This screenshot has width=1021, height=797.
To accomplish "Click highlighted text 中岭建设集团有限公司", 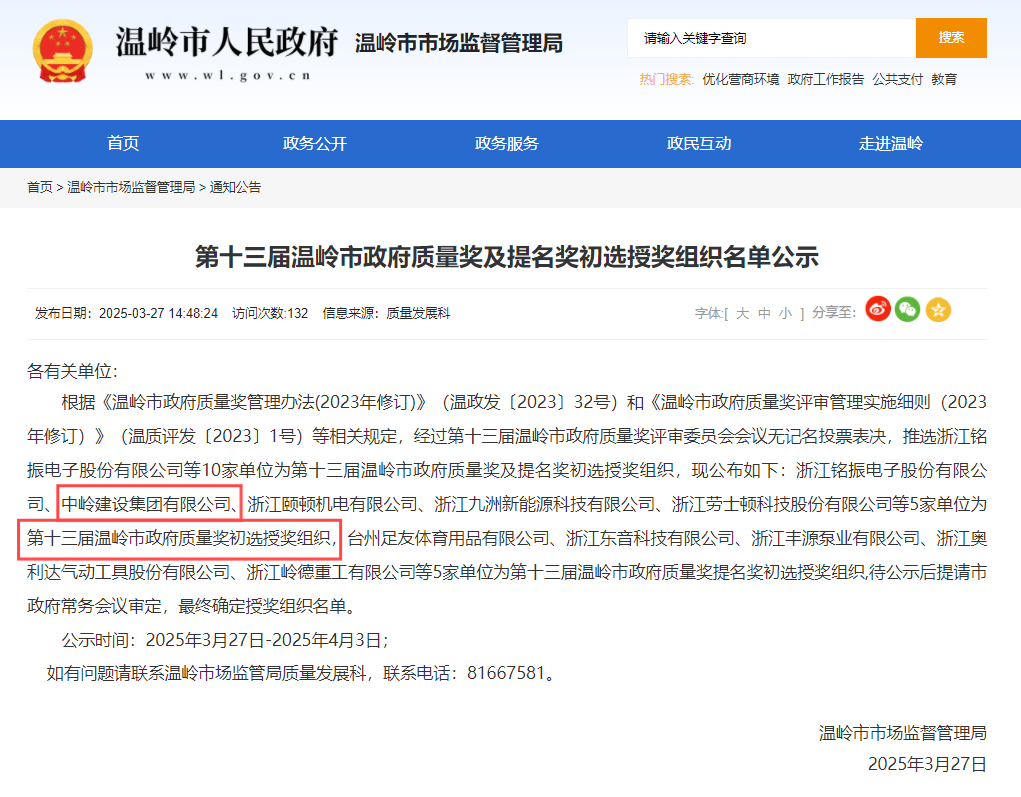I will click(x=147, y=504).
